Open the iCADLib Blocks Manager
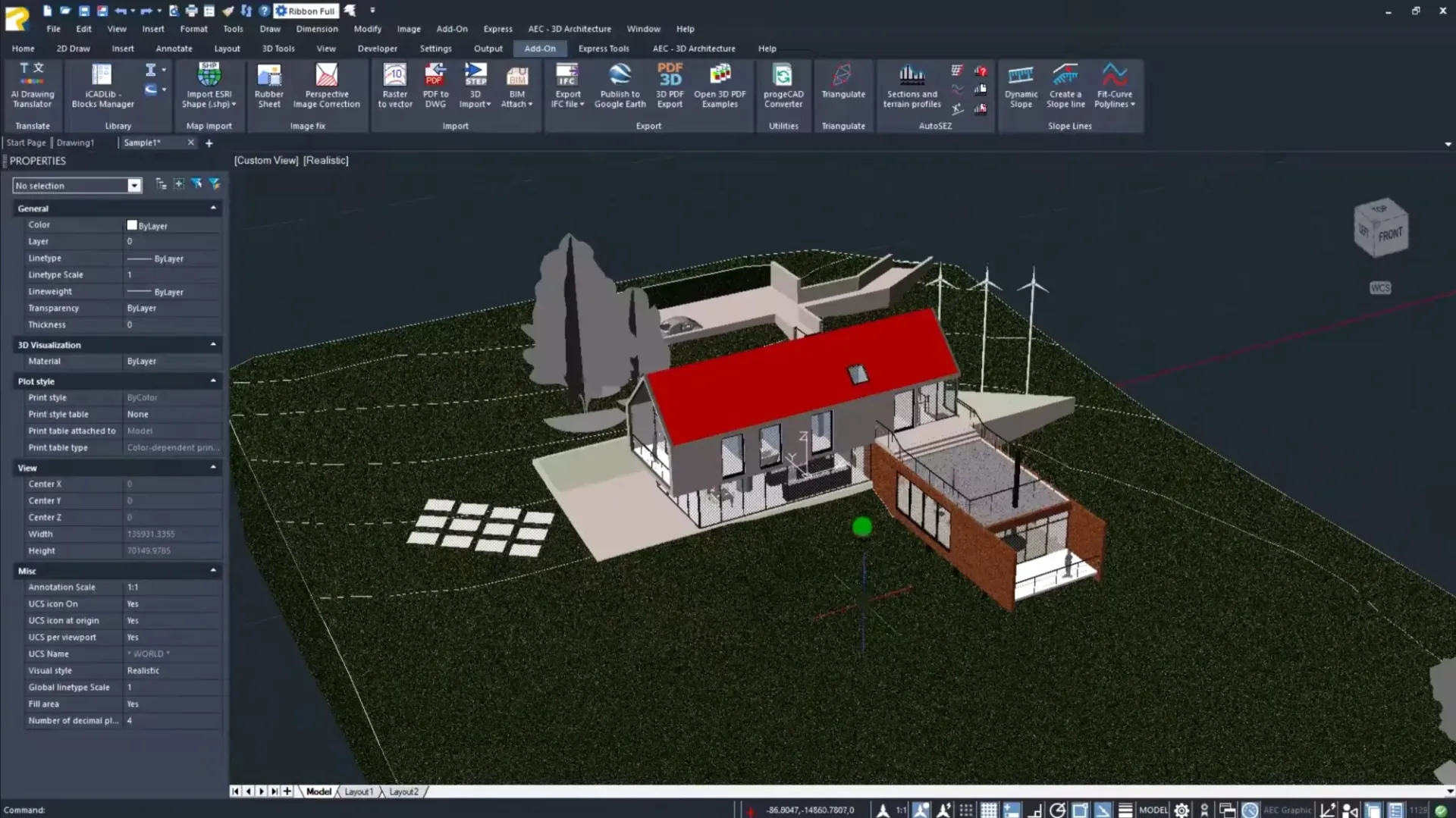 [101, 85]
